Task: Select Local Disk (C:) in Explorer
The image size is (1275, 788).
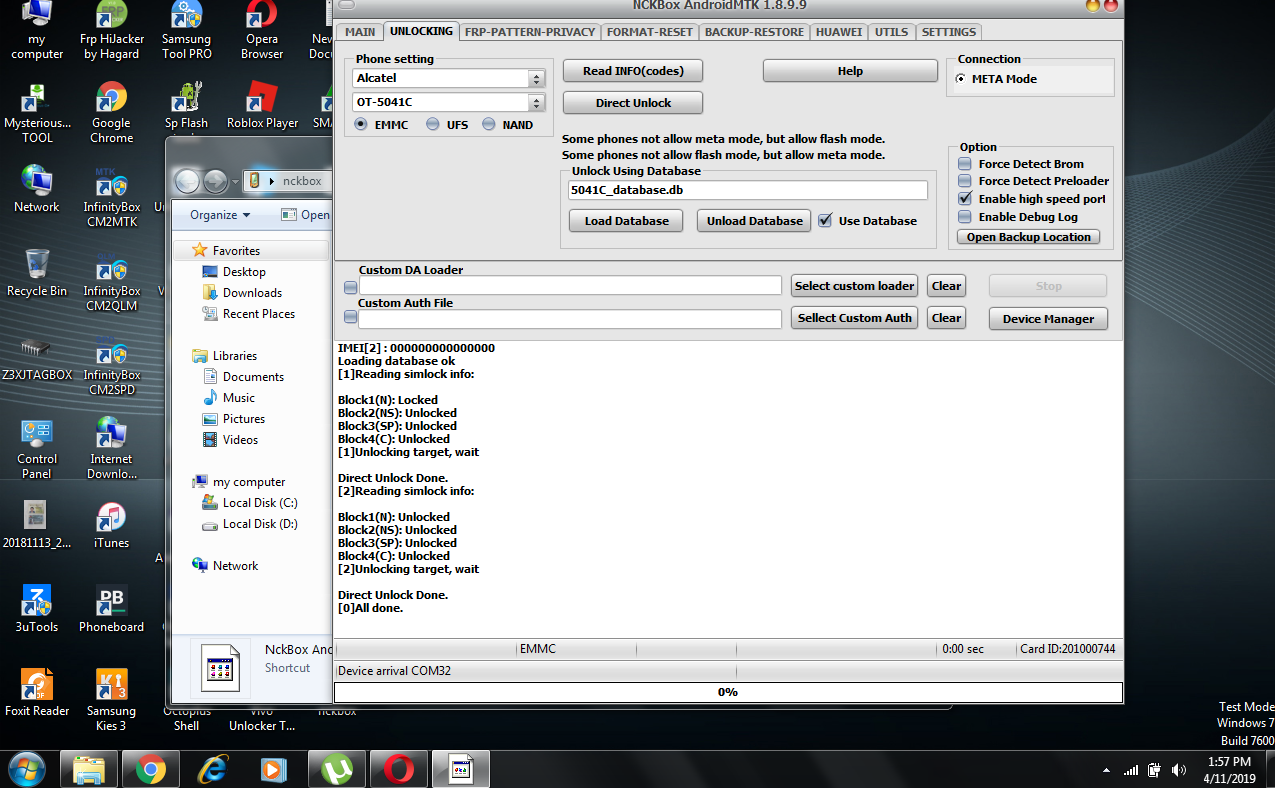Action: [x=260, y=503]
